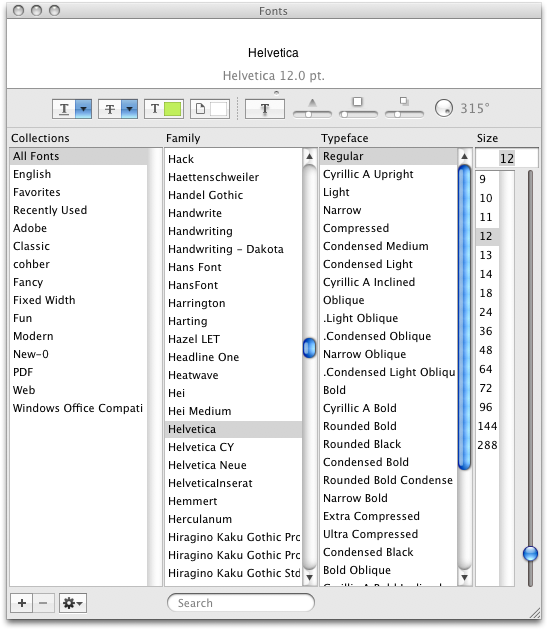Select Windows Office Compatible collection
The height and width of the screenshot is (630, 548).
[x=79, y=408]
